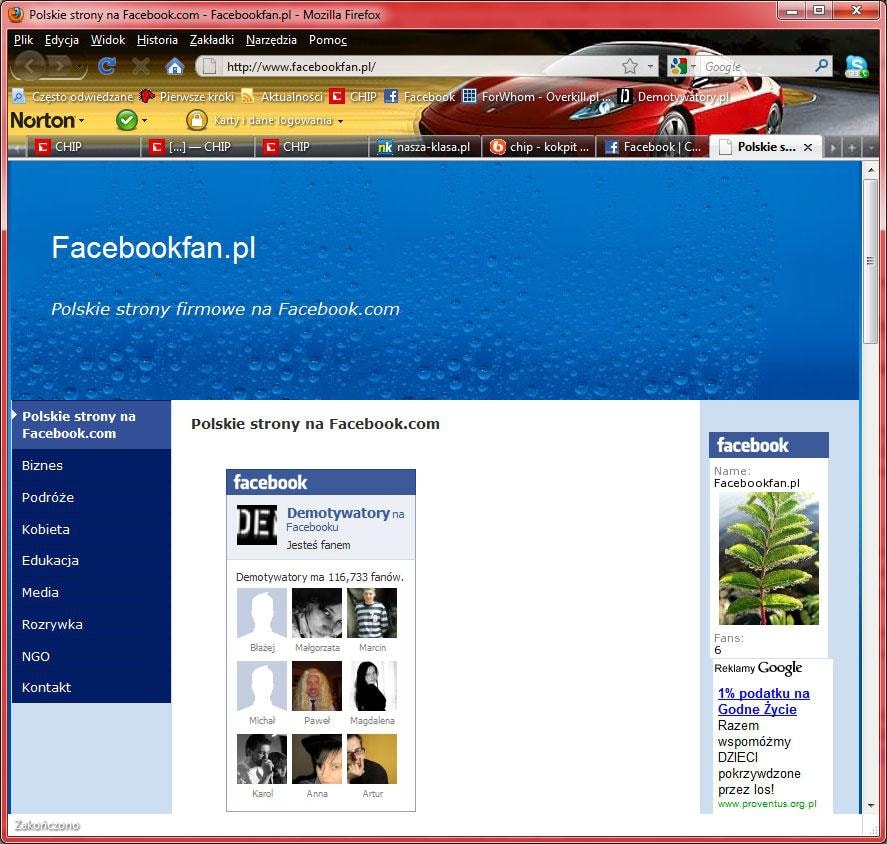Viewport: 887px width, 844px height.
Task: Open the ForWhom - Overkill.pl bookmark
Action: [537, 97]
